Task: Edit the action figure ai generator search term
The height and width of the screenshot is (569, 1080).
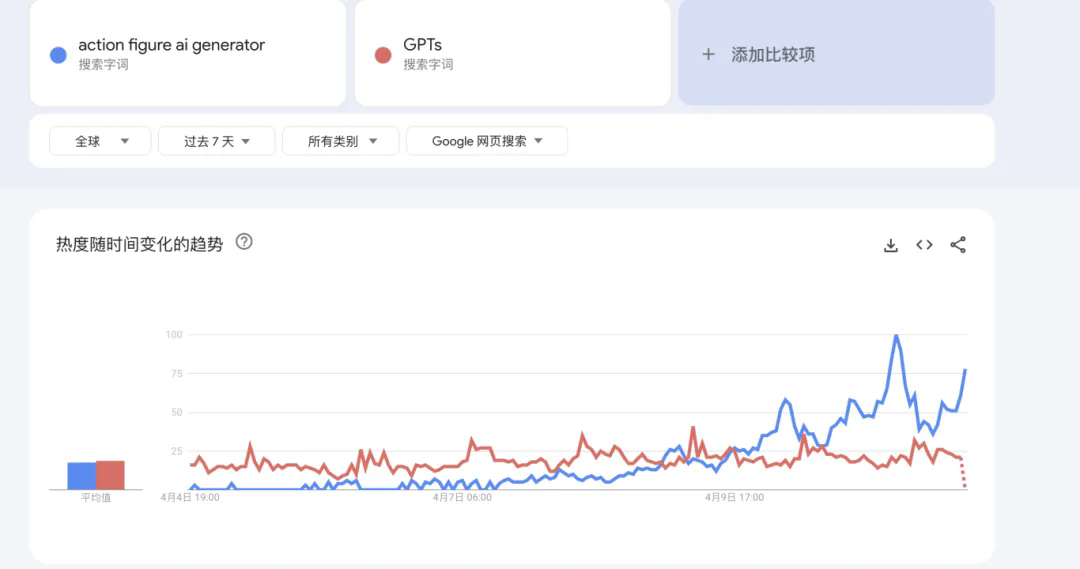Action: (x=188, y=53)
